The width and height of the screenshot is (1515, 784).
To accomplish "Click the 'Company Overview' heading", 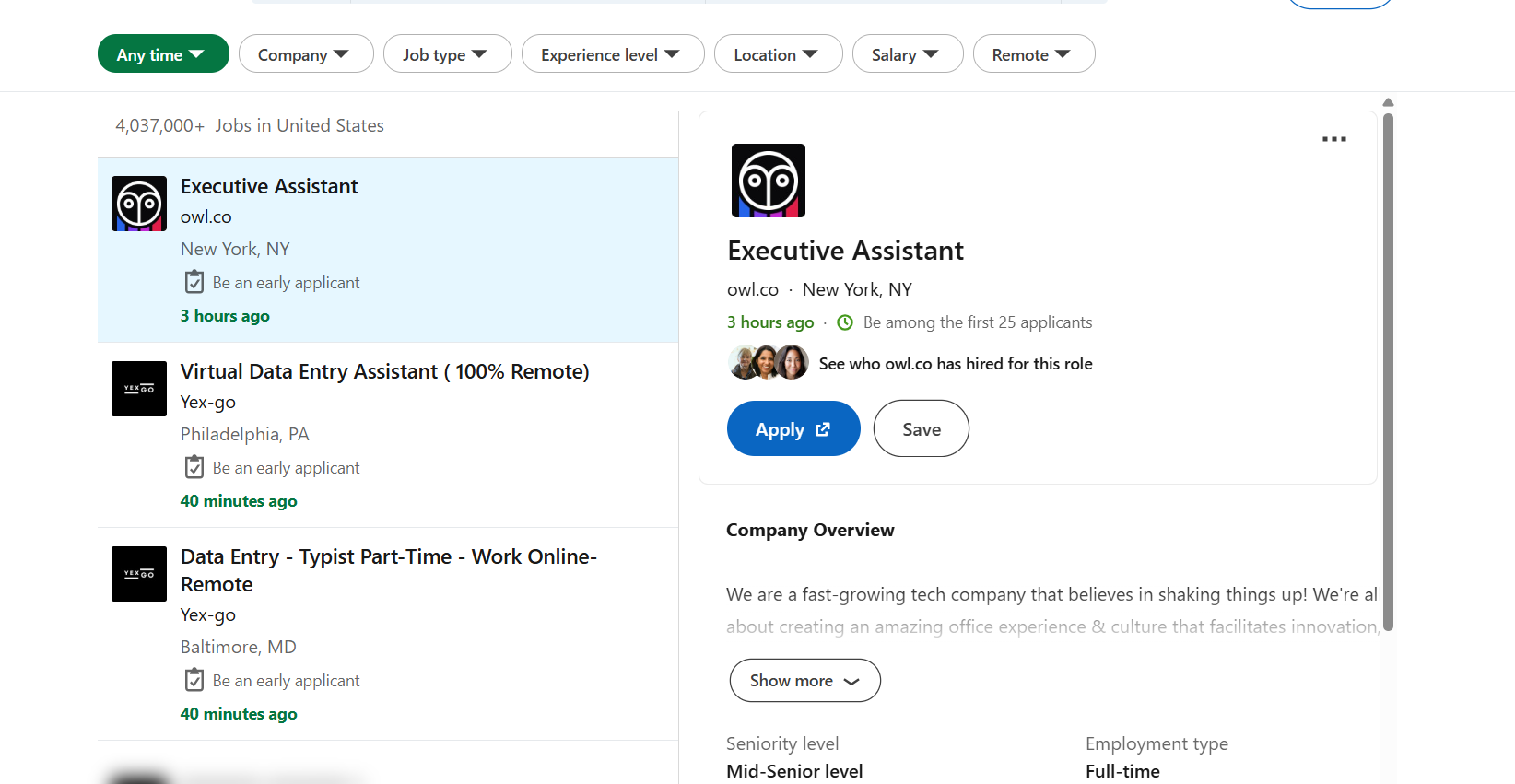I will point(810,530).
